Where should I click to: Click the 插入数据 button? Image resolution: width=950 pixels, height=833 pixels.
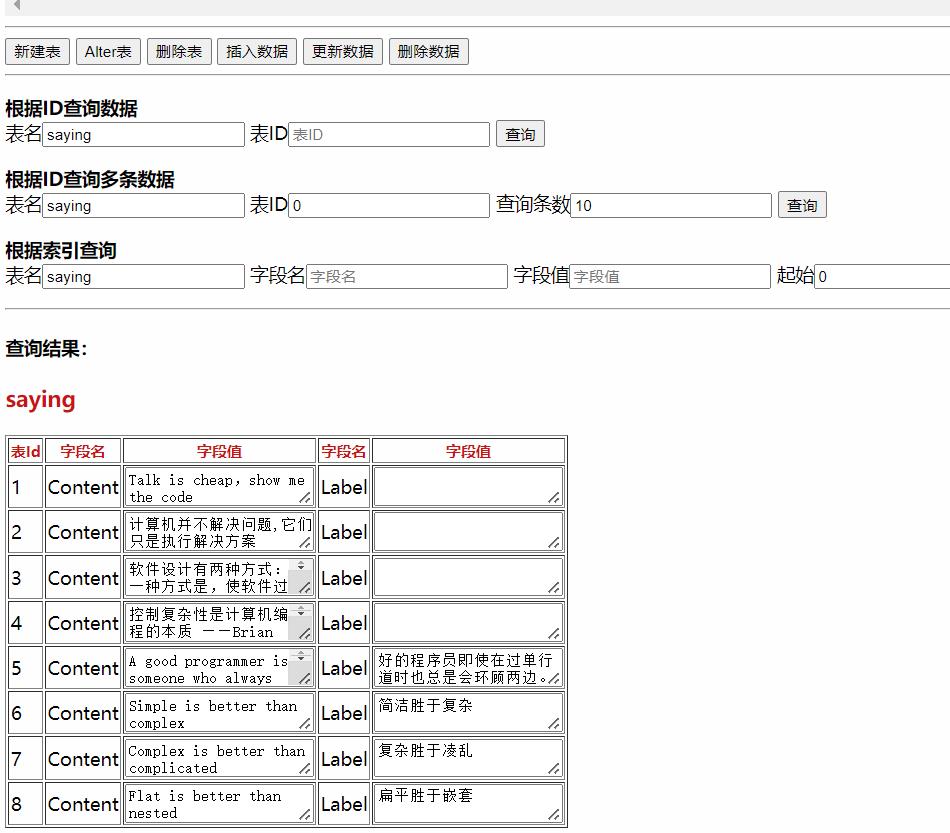(x=255, y=52)
